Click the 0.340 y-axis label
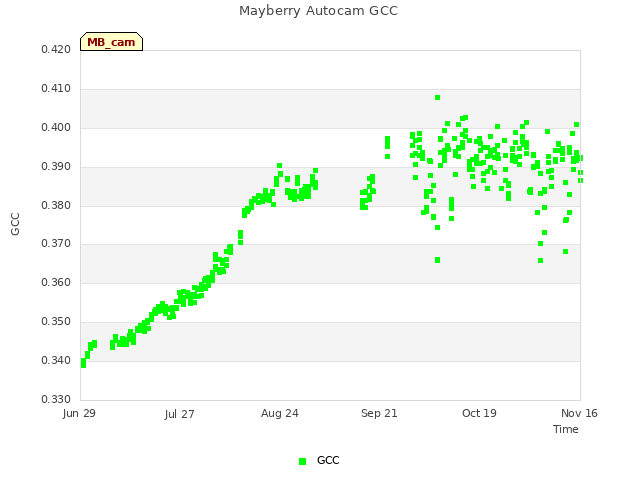Screen dimensions: 640x480 tap(56, 360)
